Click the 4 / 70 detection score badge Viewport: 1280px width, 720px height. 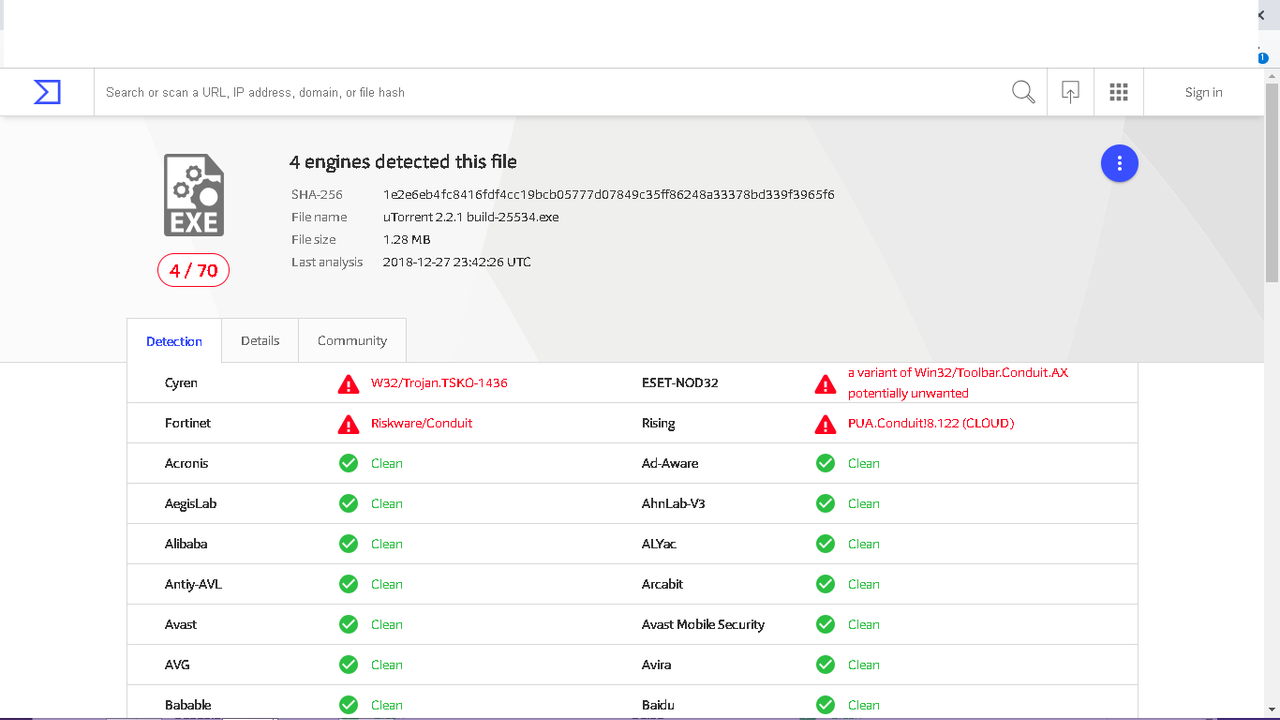click(x=193, y=270)
